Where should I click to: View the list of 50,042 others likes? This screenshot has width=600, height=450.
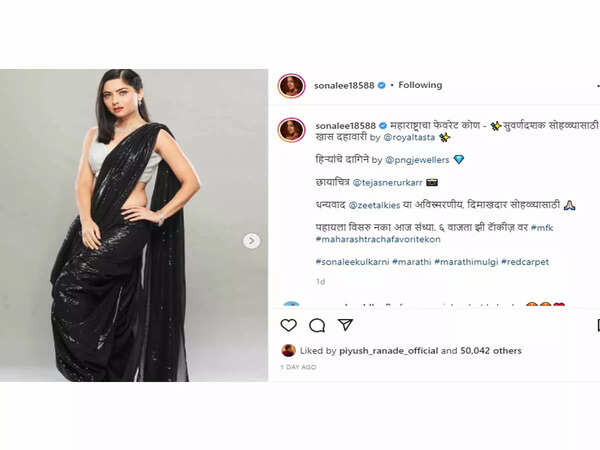pyautogui.click(x=491, y=351)
